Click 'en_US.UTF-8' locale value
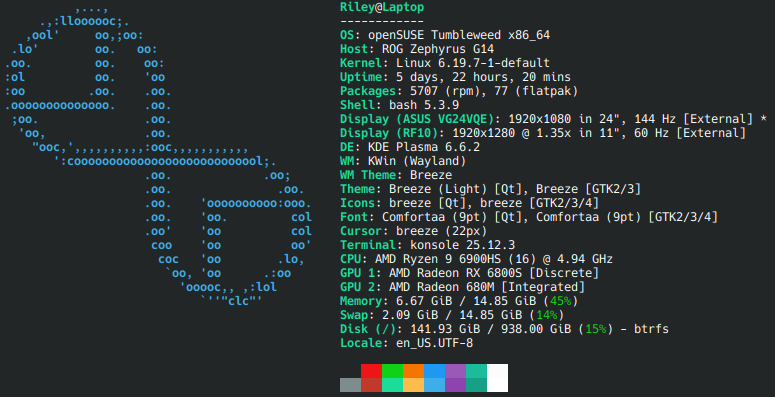The image size is (775, 397). click(x=434, y=343)
